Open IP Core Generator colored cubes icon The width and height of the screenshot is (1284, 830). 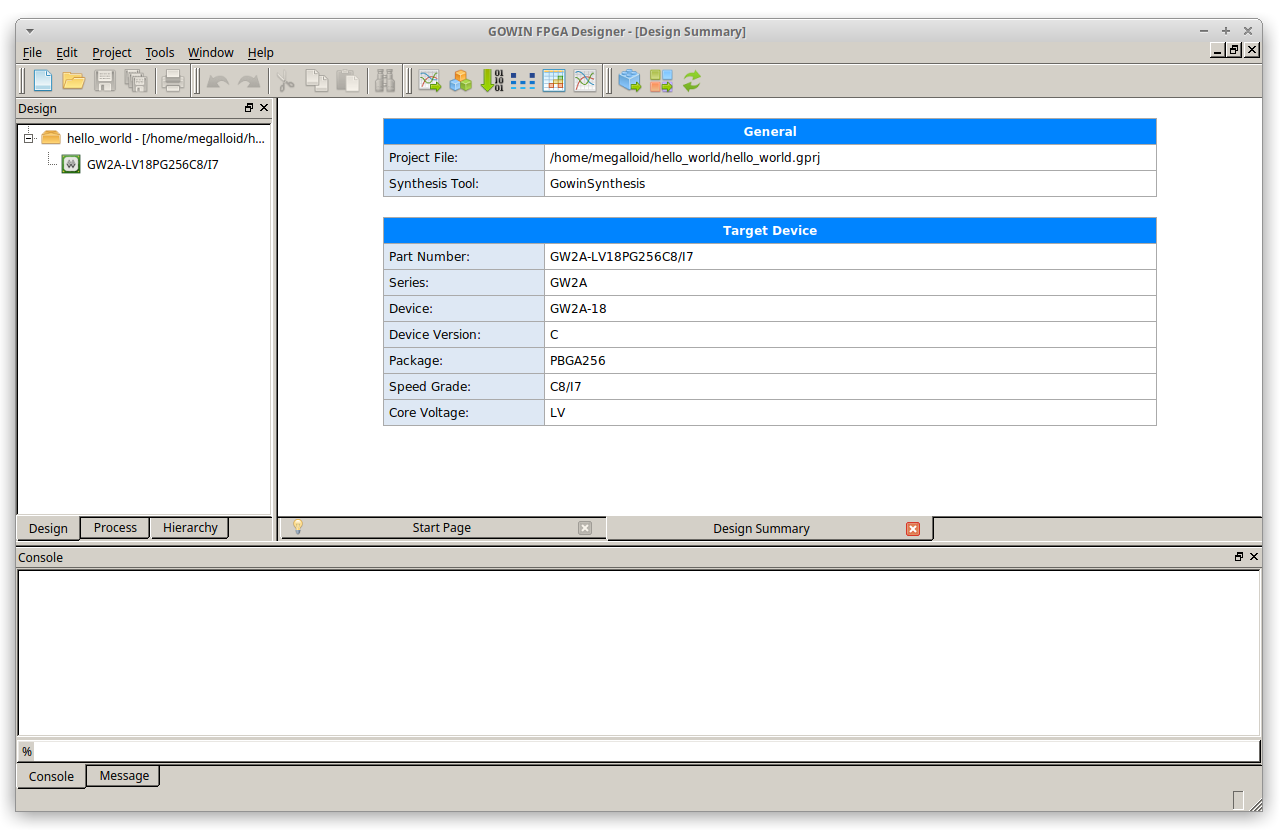point(461,81)
